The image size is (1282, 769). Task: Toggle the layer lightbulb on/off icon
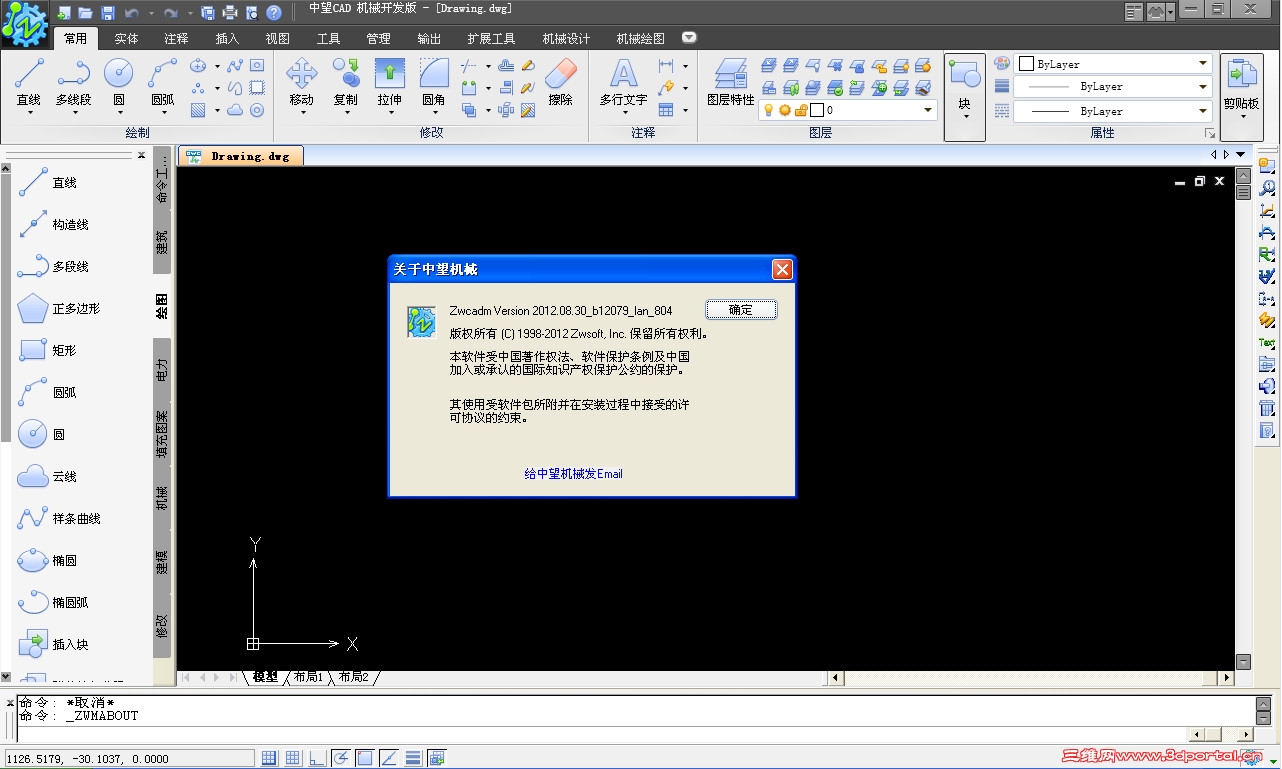[769, 110]
